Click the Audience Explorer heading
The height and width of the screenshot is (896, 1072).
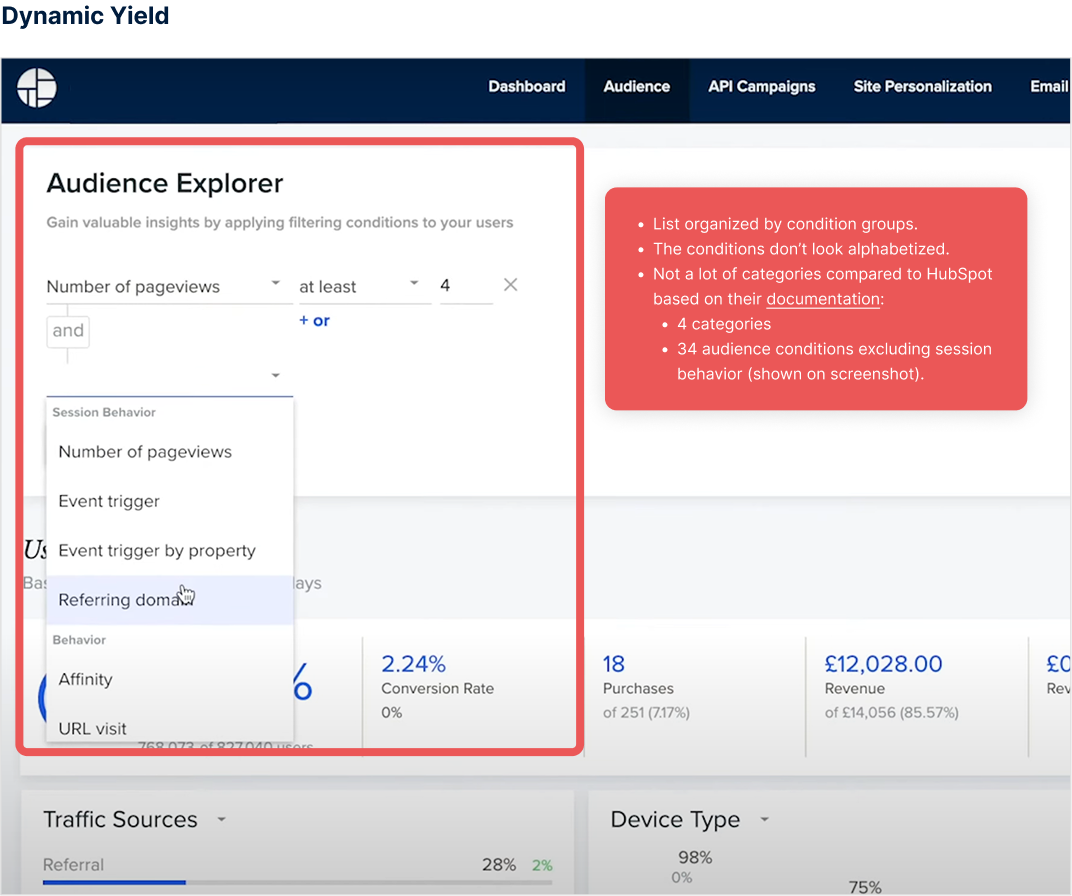[165, 183]
